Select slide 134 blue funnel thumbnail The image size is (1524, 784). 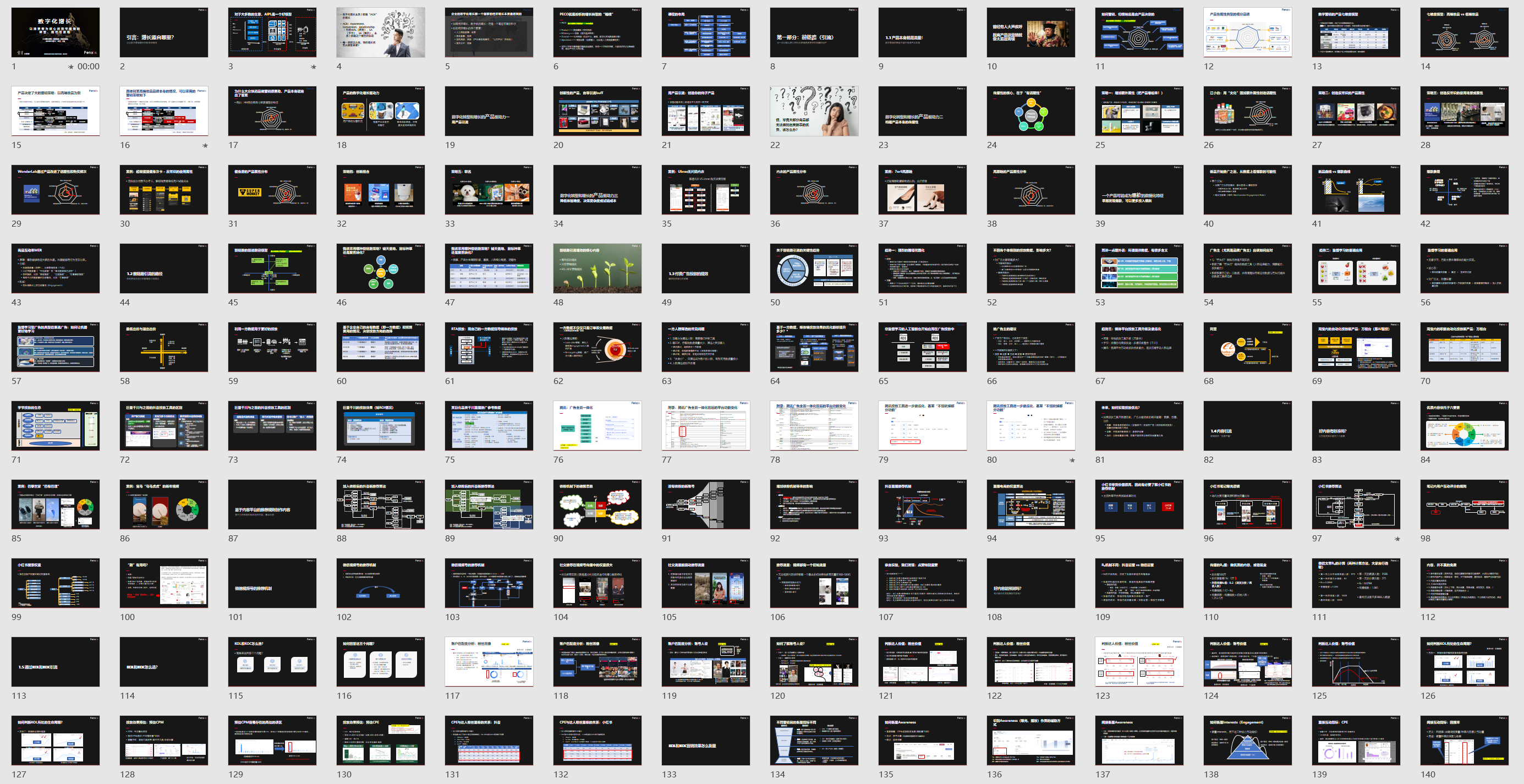(814, 741)
